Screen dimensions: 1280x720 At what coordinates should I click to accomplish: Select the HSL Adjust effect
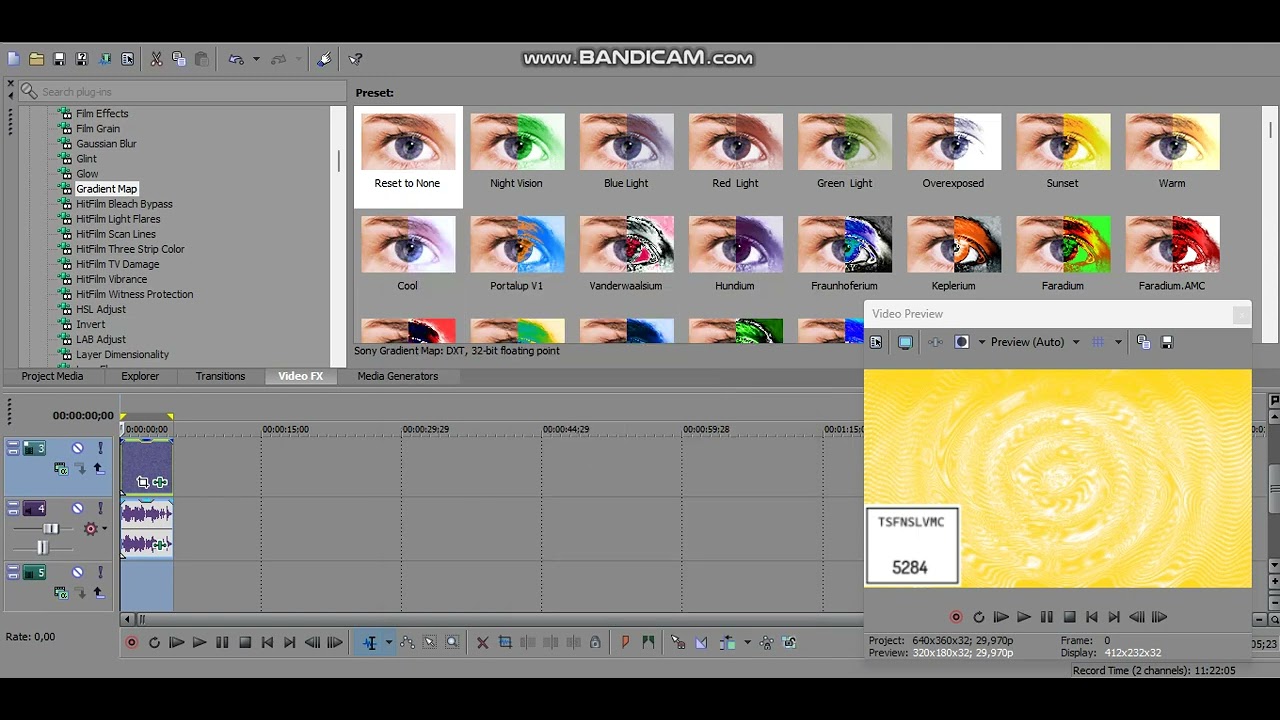tap(101, 309)
